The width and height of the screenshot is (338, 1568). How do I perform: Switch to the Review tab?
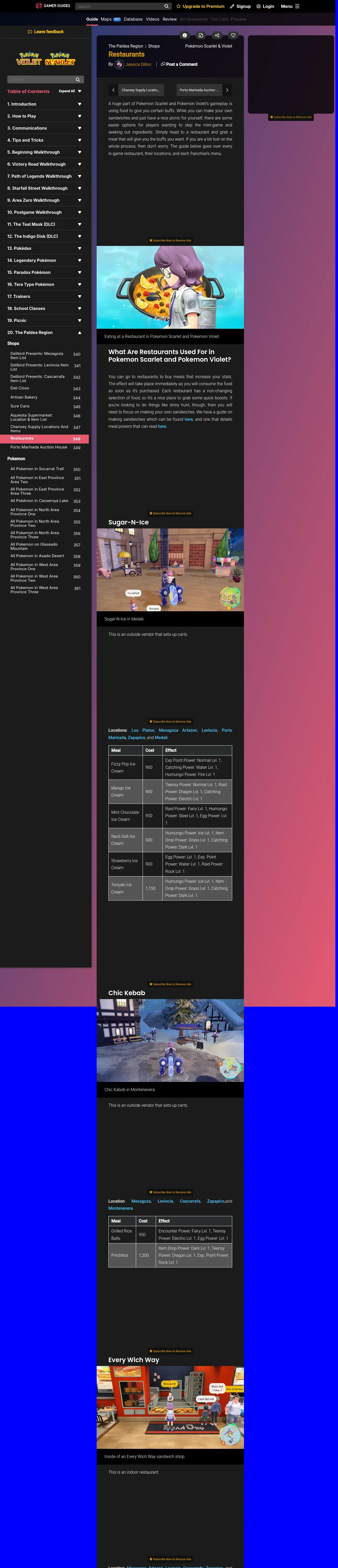coord(170,19)
